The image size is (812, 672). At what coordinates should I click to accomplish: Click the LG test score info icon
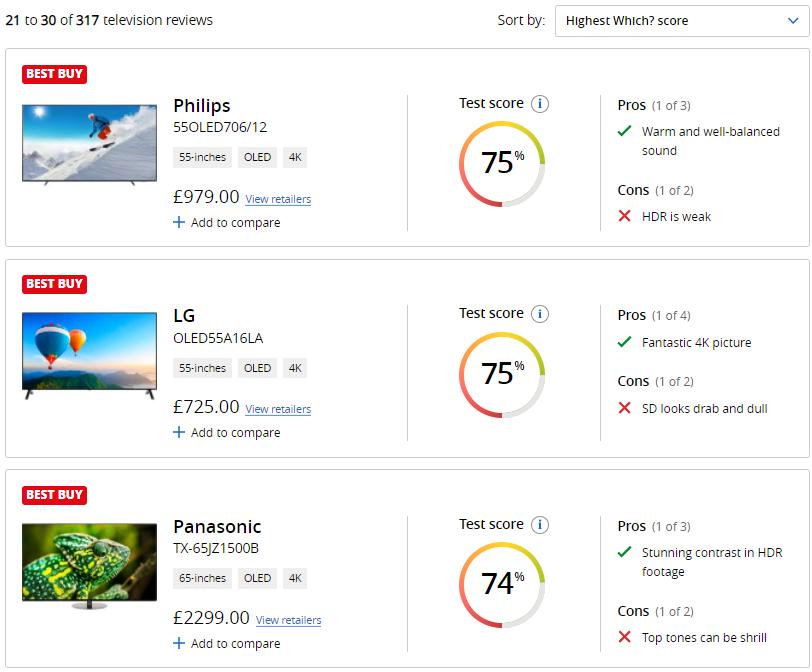tap(540, 314)
